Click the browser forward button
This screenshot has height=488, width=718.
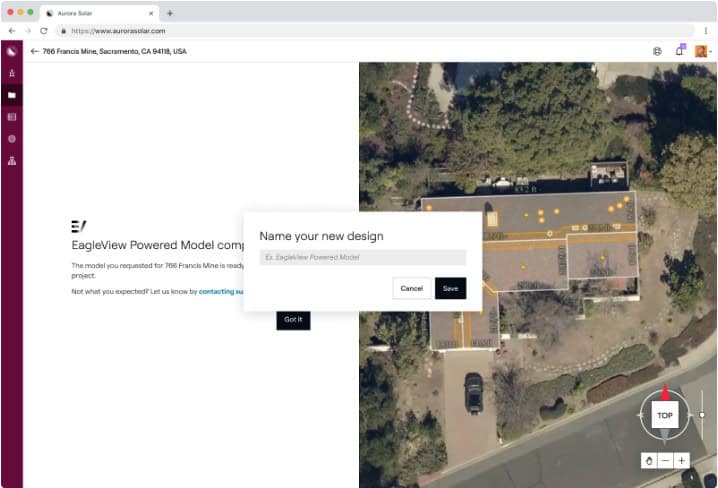28,31
